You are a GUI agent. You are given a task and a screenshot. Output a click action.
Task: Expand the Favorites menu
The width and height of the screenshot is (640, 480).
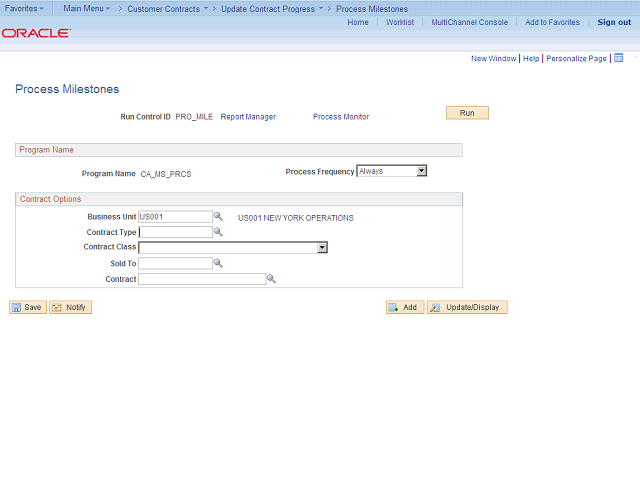24,8
